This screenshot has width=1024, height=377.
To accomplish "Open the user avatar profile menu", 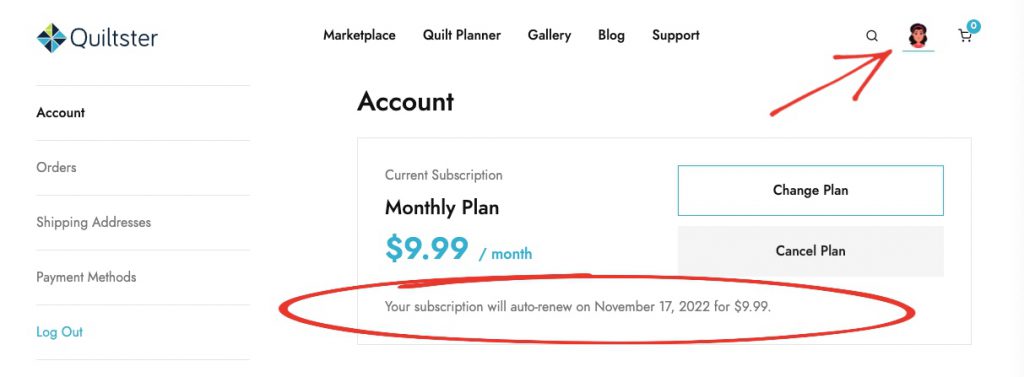I will pyautogui.click(x=918, y=35).
